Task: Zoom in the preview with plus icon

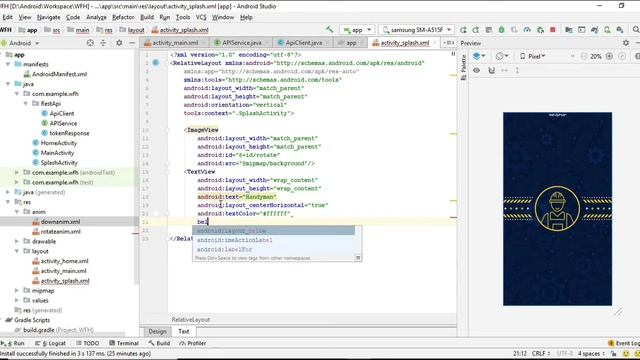Action: (x=609, y=56)
